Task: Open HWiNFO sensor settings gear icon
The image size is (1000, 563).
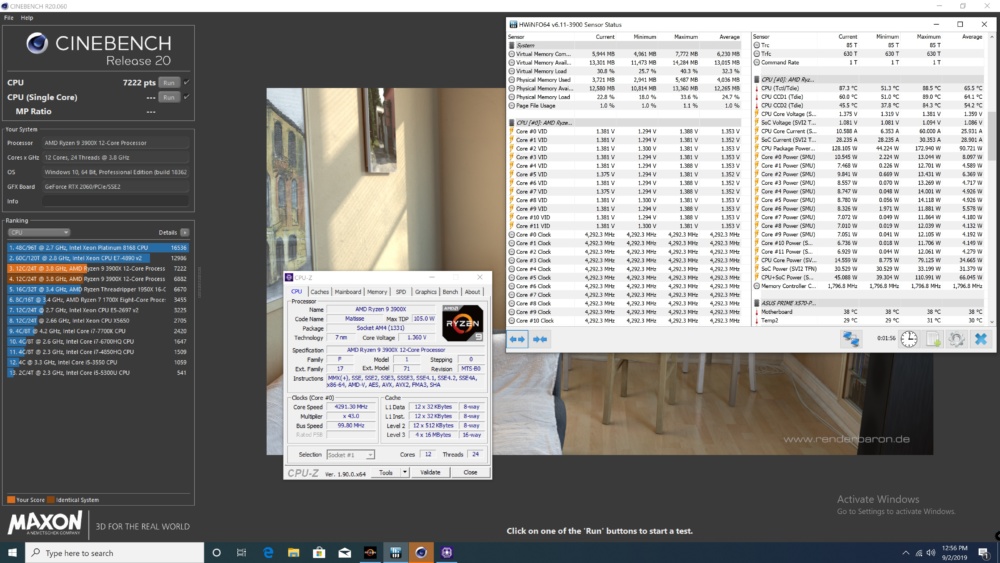Action: point(957,339)
